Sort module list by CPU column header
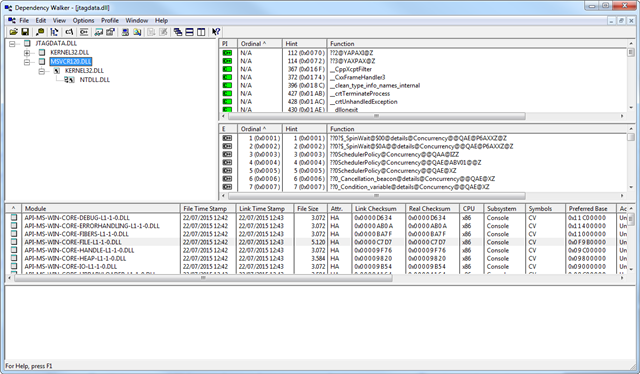The height and width of the screenshot is (374, 640). pyautogui.click(x=471, y=209)
